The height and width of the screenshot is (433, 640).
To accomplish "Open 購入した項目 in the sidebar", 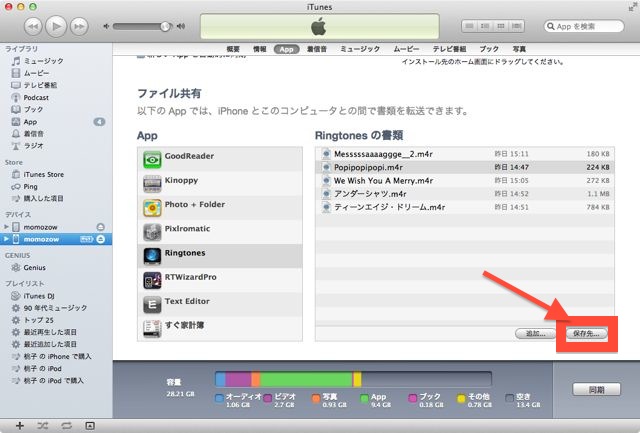I will (x=43, y=198).
